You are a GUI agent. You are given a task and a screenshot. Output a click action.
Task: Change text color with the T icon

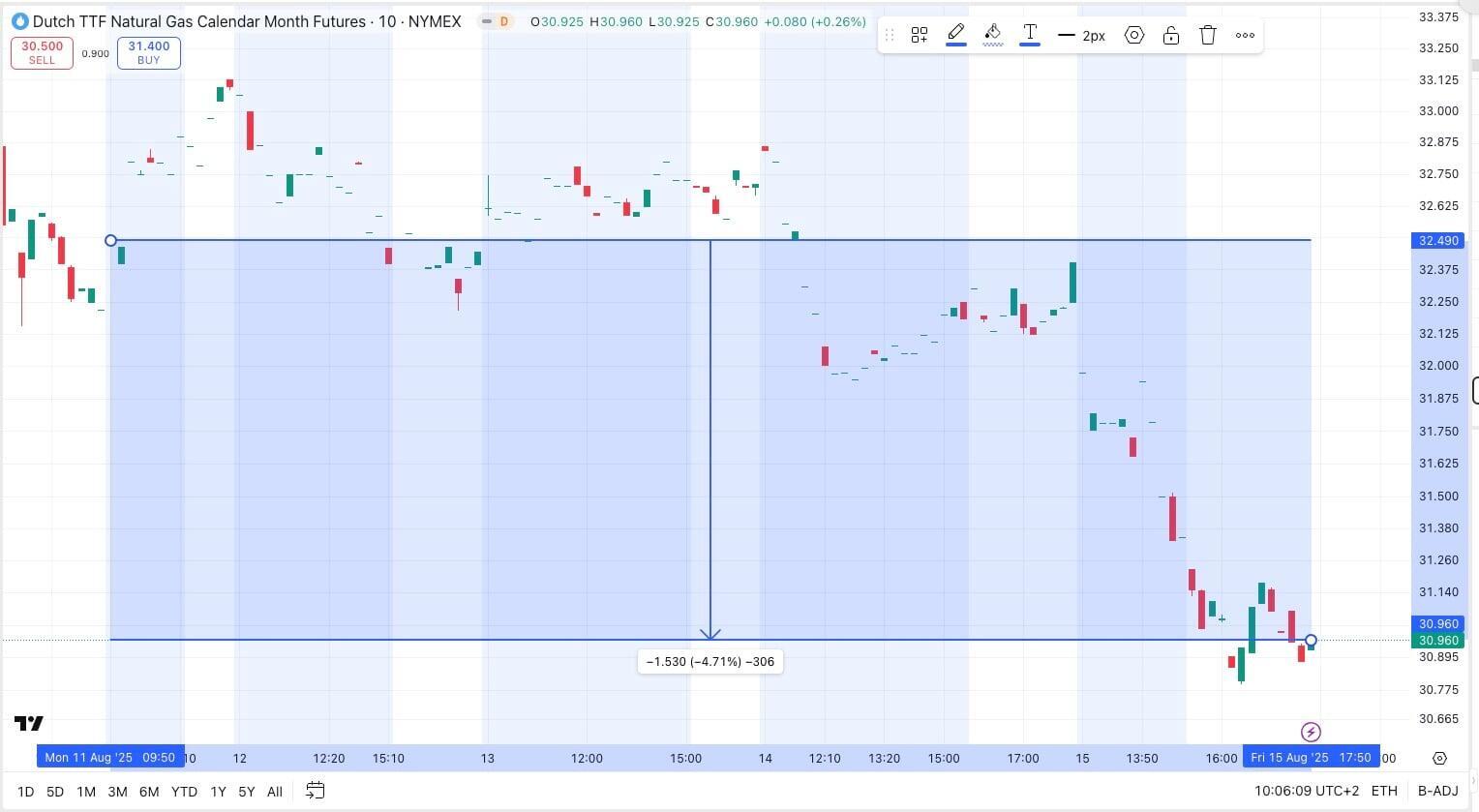(x=1030, y=35)
